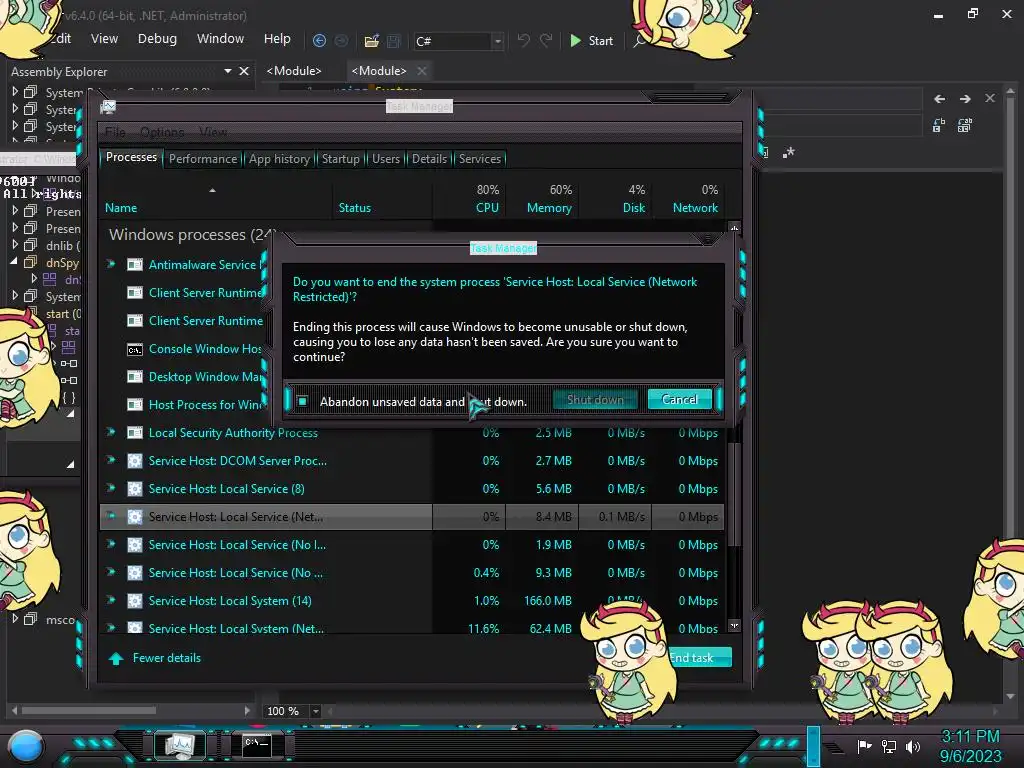Expand Service Host: DCOM Server Proc row
This screenshot has height=768, width=1024.
tap(111, 460)
